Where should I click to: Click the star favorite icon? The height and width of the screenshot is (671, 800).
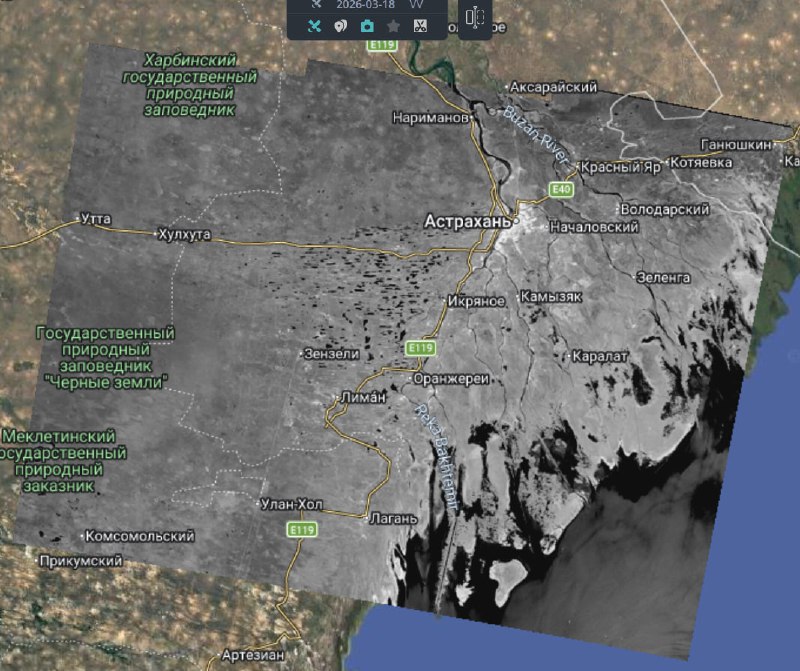[x=394, y=26]
